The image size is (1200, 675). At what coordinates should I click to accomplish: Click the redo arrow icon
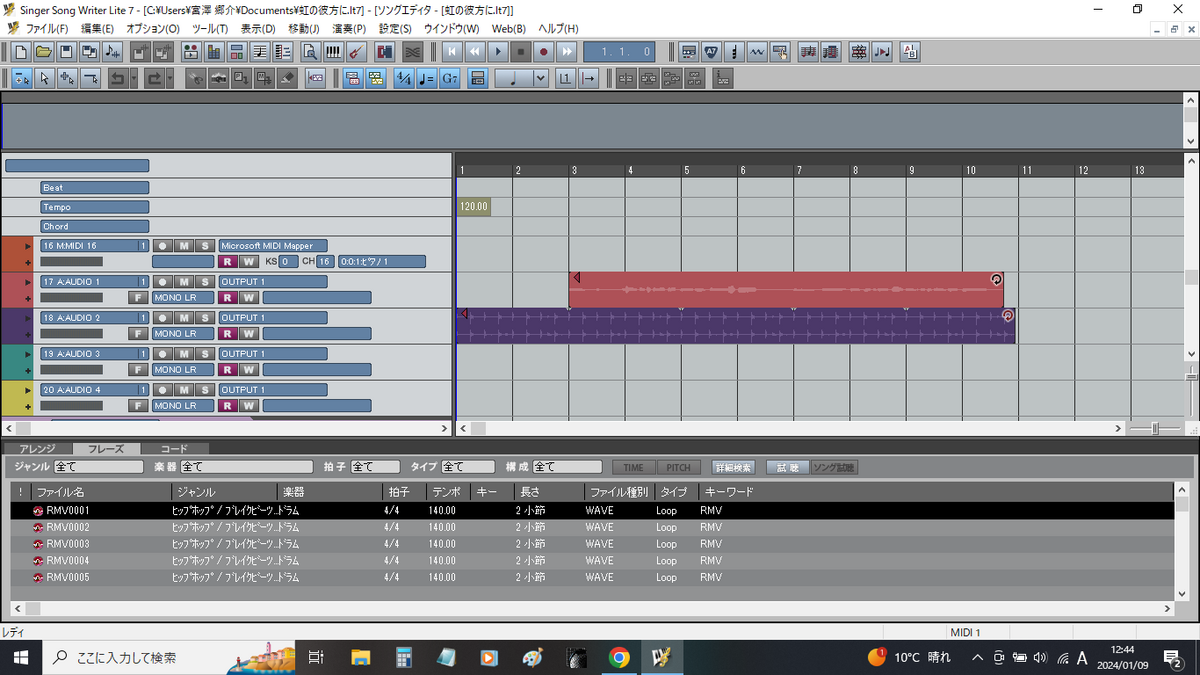pos(154,78)
